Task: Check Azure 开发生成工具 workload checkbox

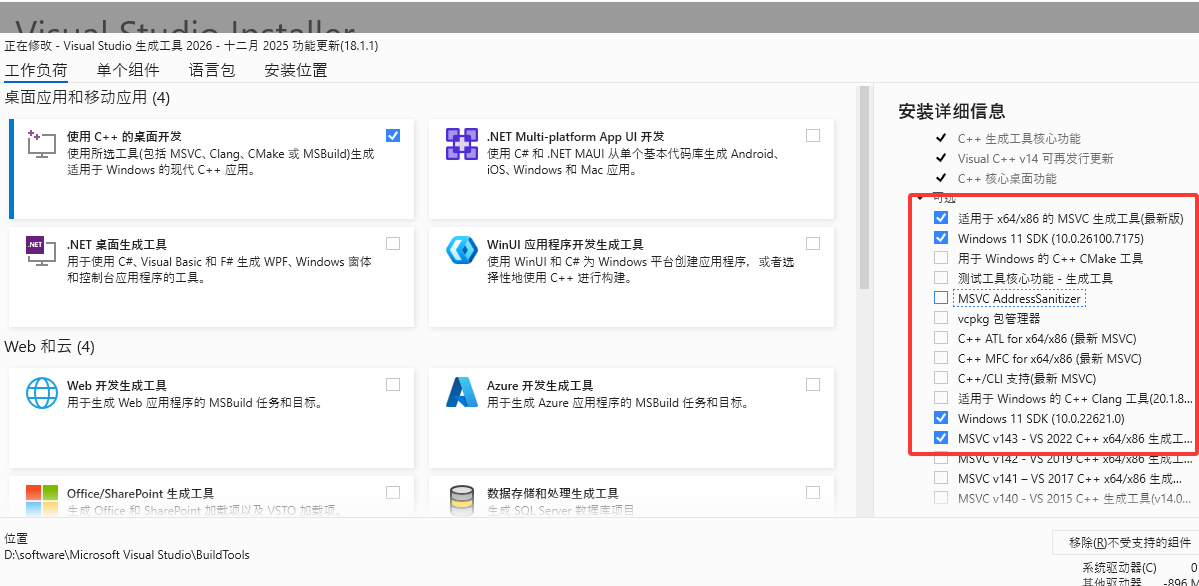Action: 813,384
